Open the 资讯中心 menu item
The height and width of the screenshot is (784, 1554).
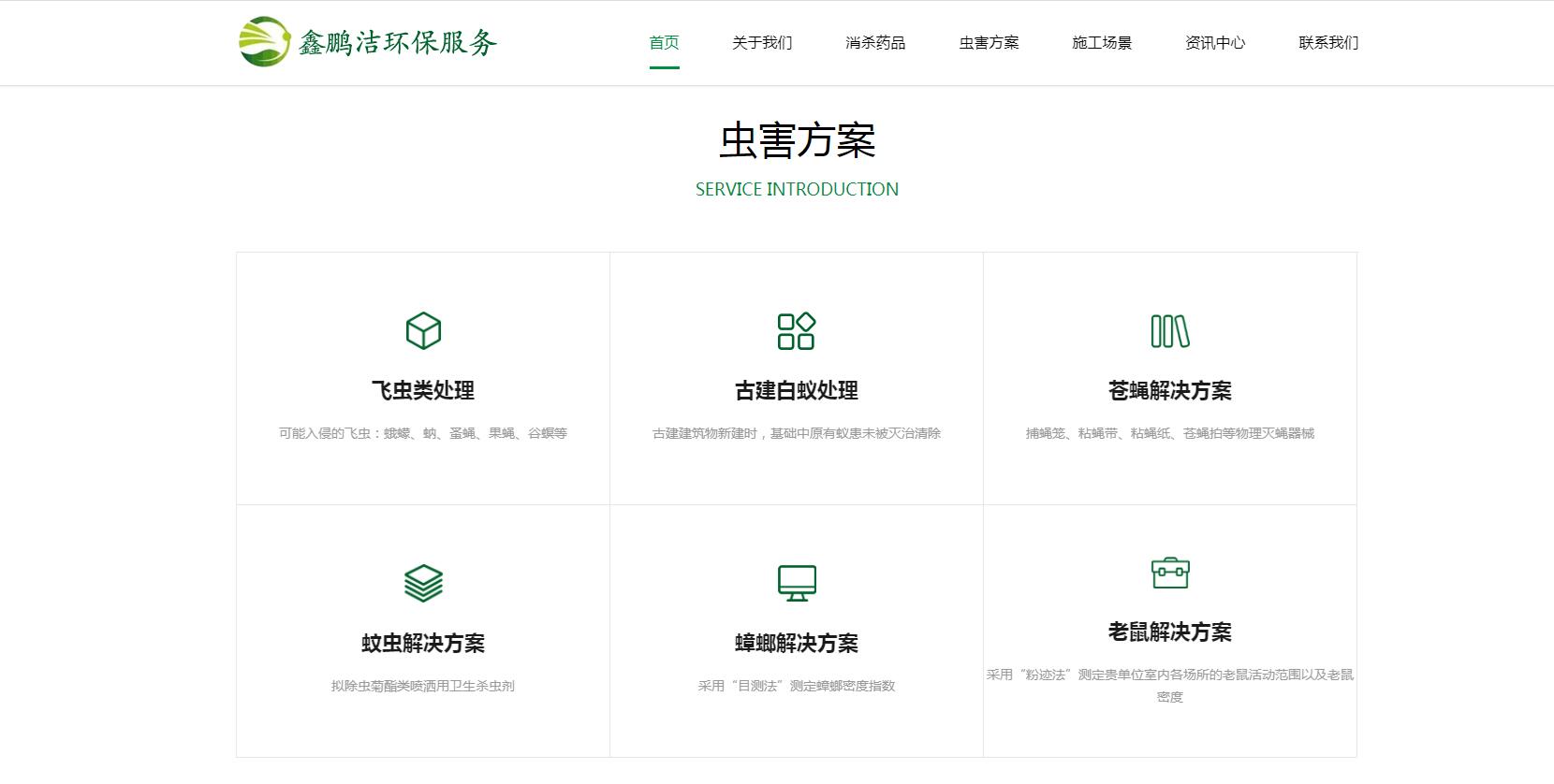1215,42
